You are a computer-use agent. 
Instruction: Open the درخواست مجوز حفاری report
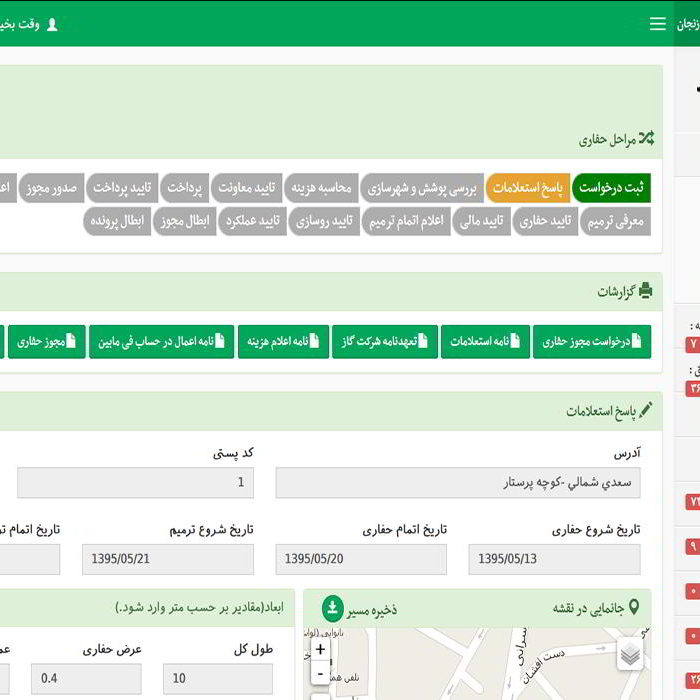point(591,342)
